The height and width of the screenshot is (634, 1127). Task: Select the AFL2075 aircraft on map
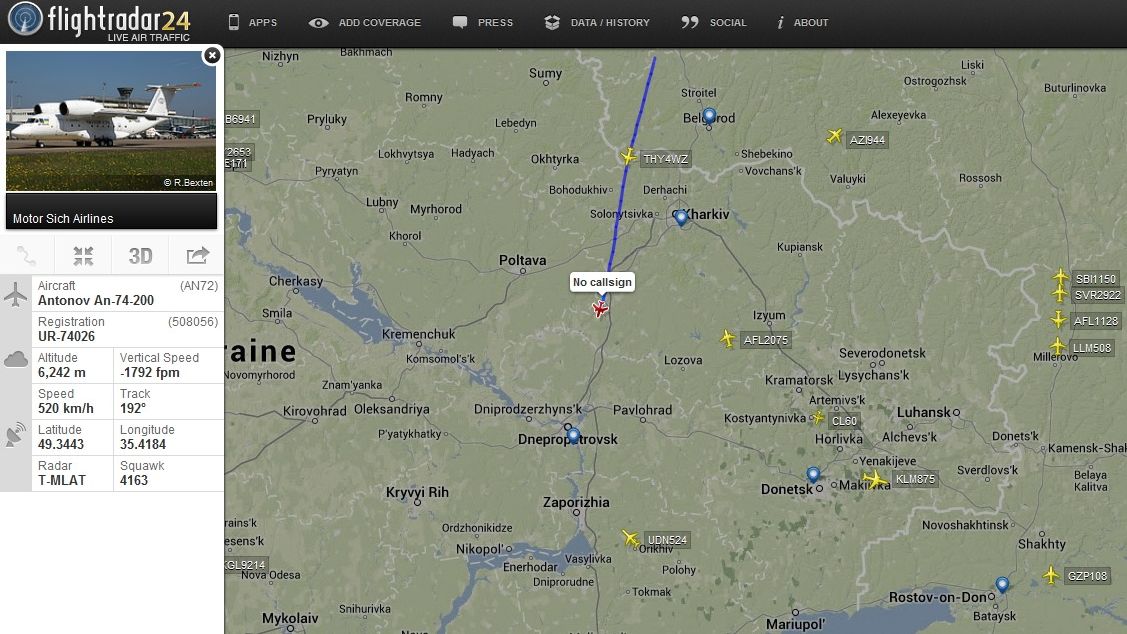[x=727, y=338]
